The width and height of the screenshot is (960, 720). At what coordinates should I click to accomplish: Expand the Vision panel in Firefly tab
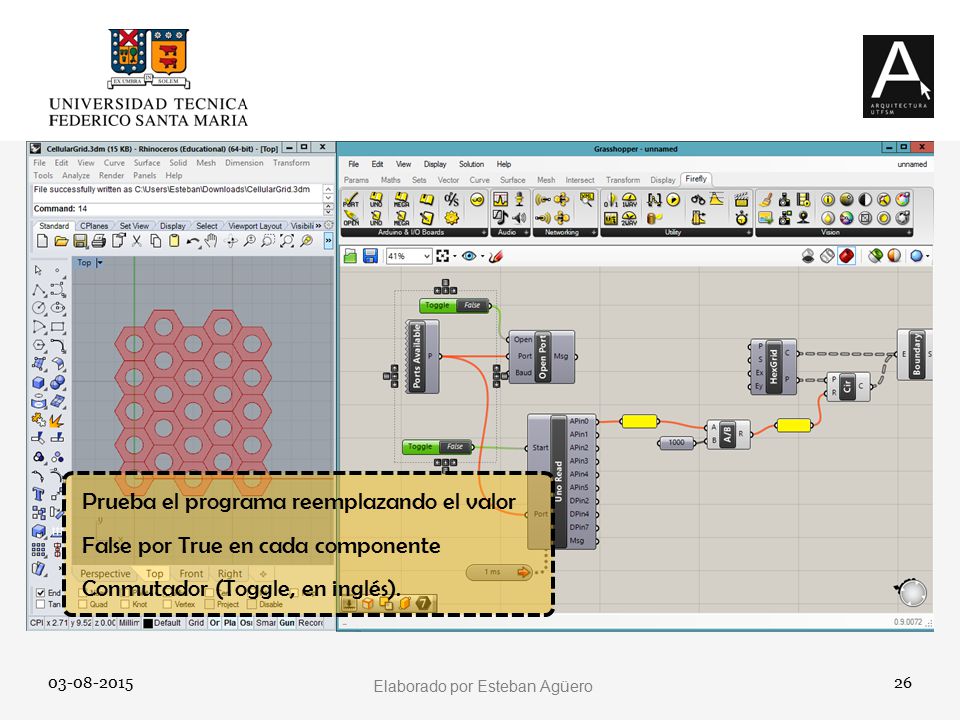(910, 233)
